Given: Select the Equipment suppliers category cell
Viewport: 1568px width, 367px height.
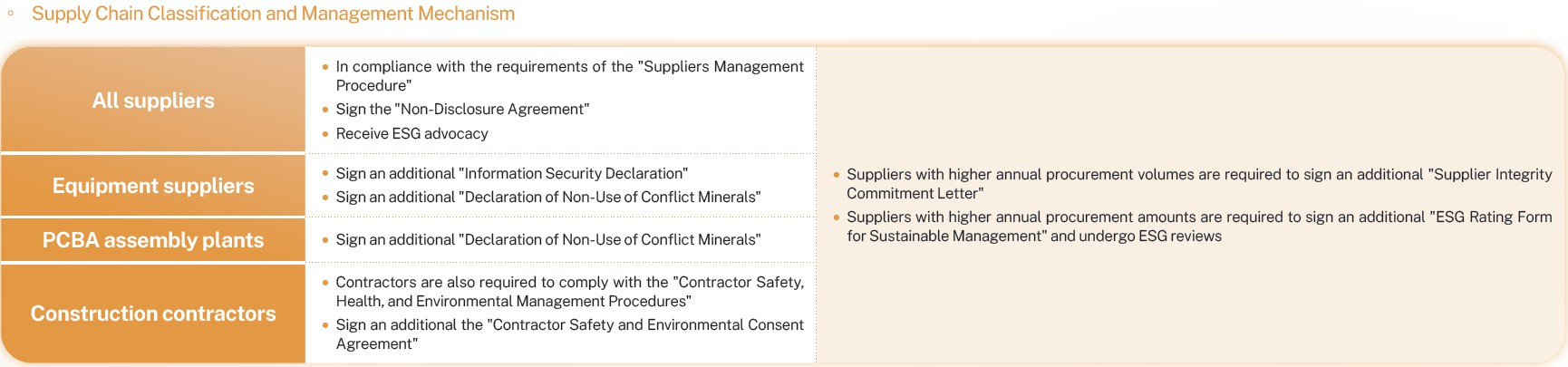Looking at the screenshot, I should click(x=153, y=186).
